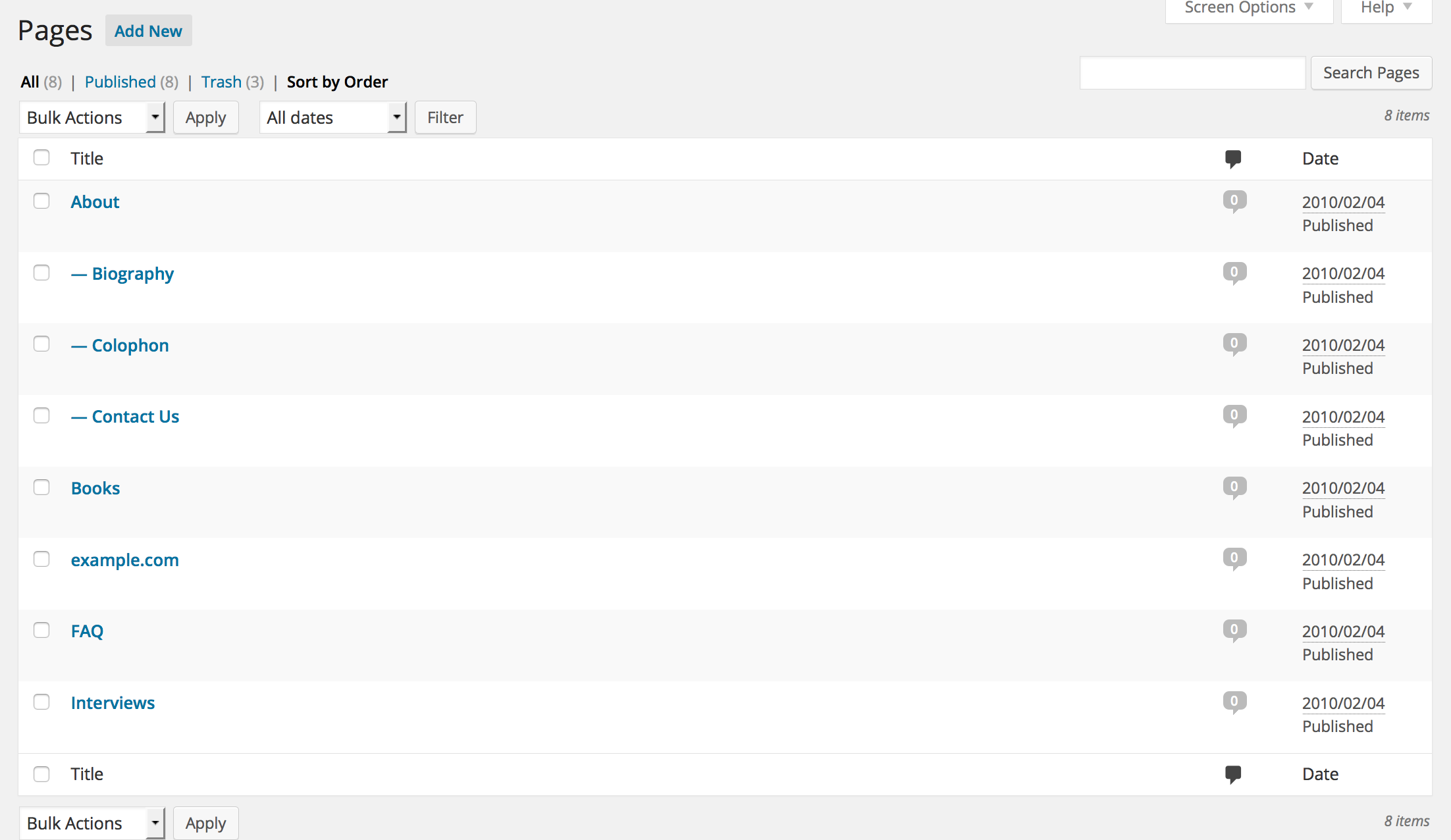Expand the All dates filter dropdown

[332, 118]
